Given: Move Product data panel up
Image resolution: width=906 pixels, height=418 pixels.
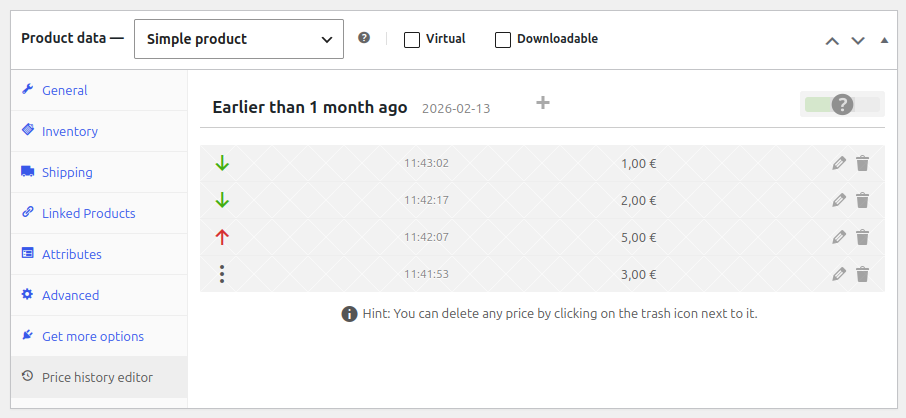Looking at the screenshot, I should pyautogui.click(x=832, y=41).
